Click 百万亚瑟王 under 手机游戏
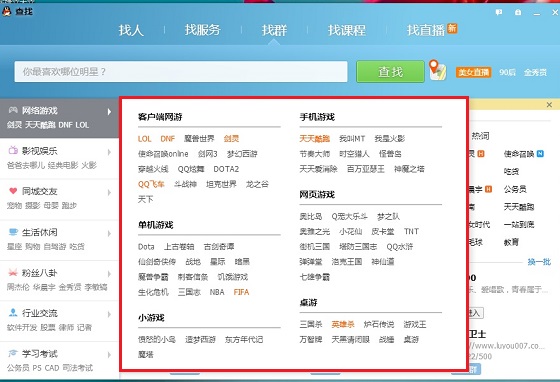 pos(366,169)
